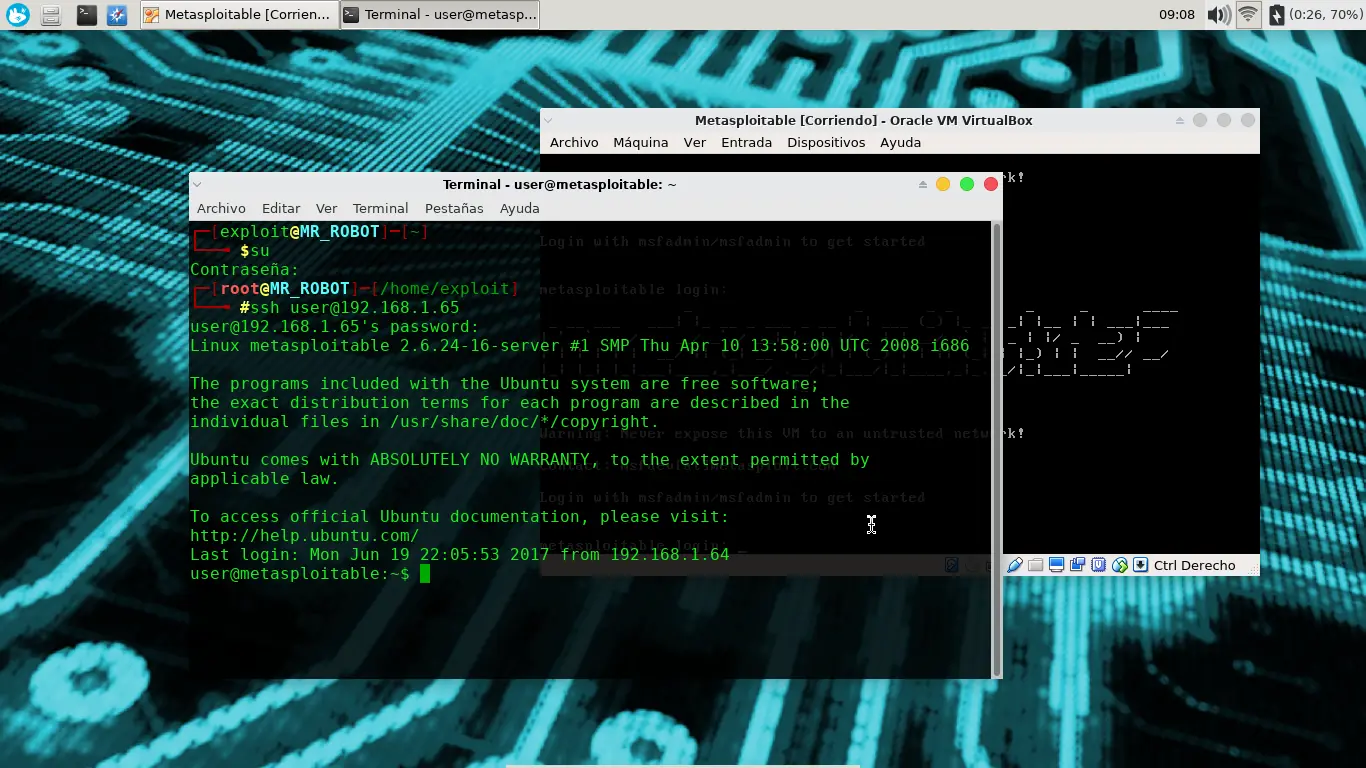Open the window menu arrow on the Terminal title bar
This screenshot has width=1366, height=768.
pos(197,185)
